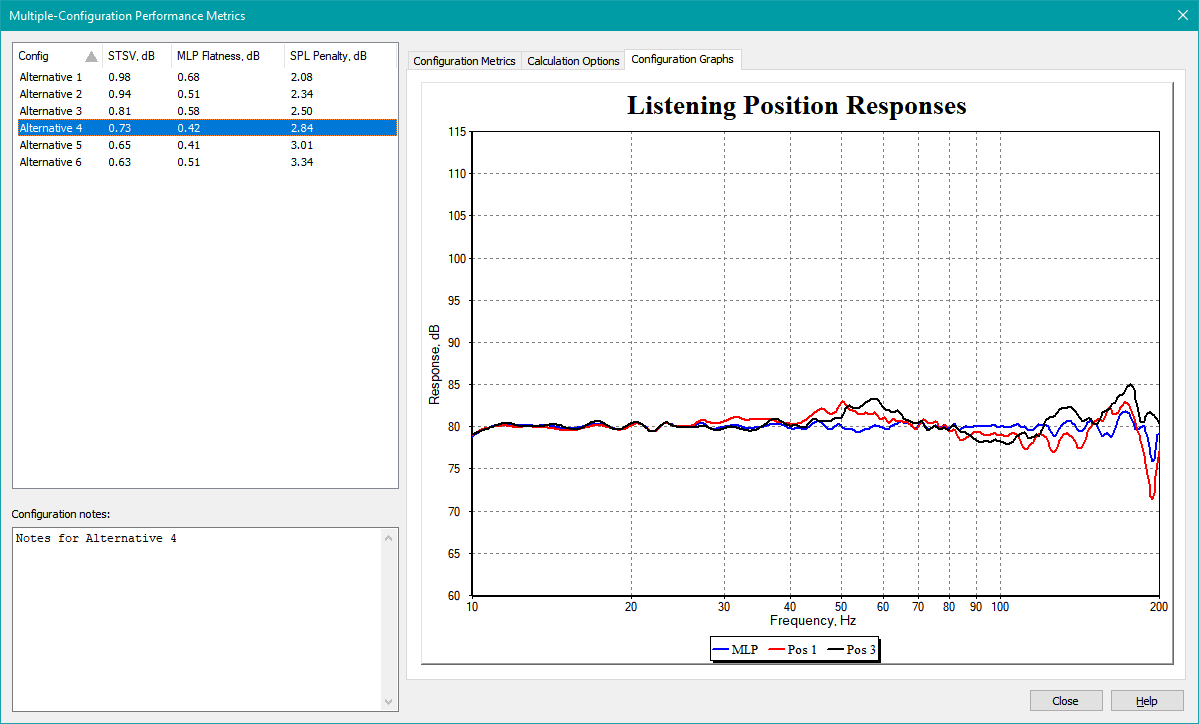
Task: Select the Alternative 3 configuration
Action: pyautogui.click(x=206, y=111)
